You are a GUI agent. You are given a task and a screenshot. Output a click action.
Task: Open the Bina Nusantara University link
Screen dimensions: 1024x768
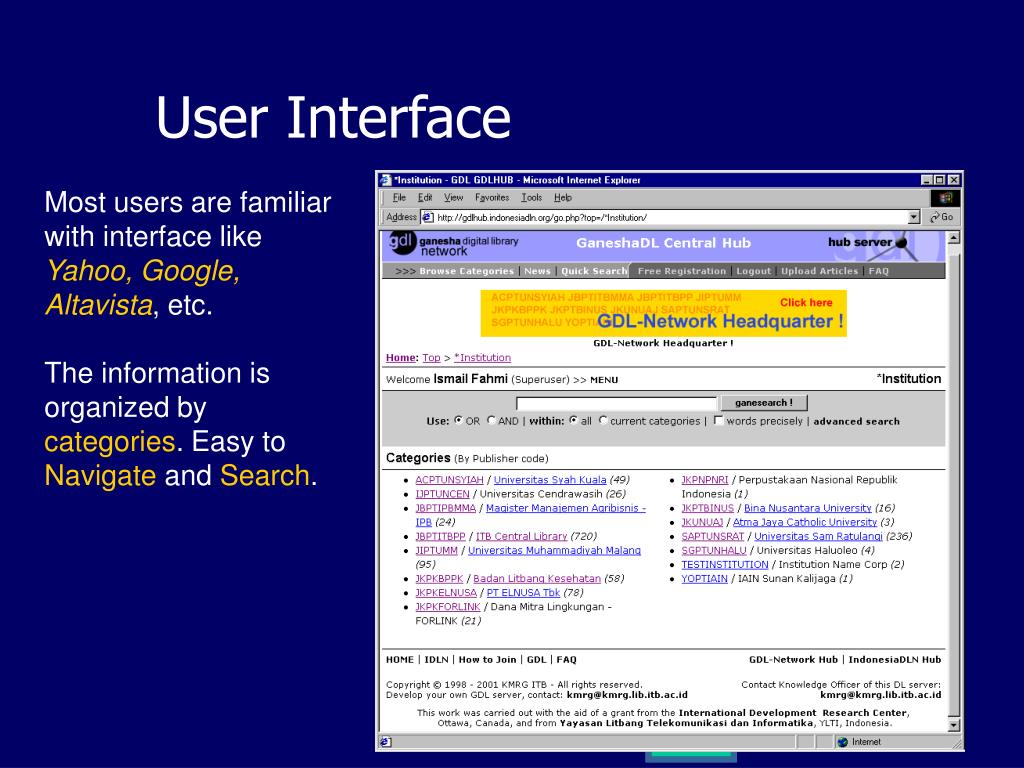(808, 508)
